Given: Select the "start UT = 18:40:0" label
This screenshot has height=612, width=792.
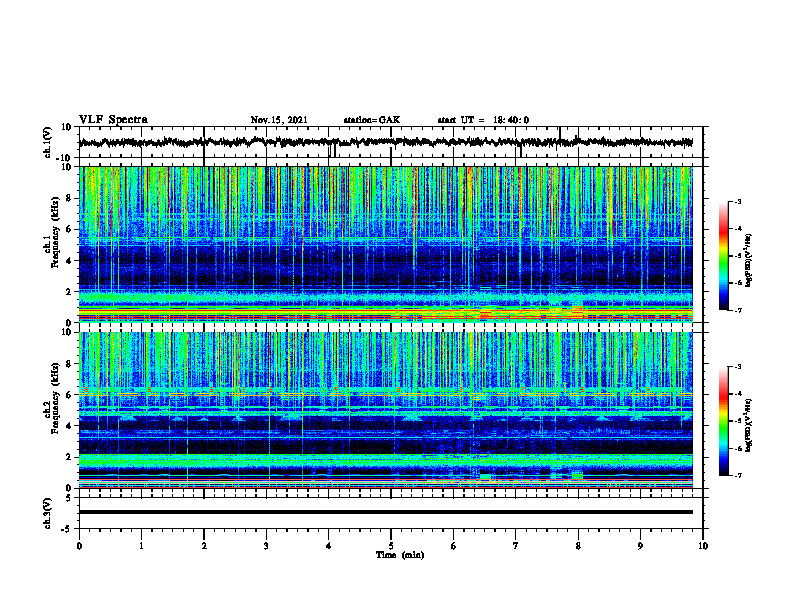Looking at the screenshot, I should click(x=483, y=120).
